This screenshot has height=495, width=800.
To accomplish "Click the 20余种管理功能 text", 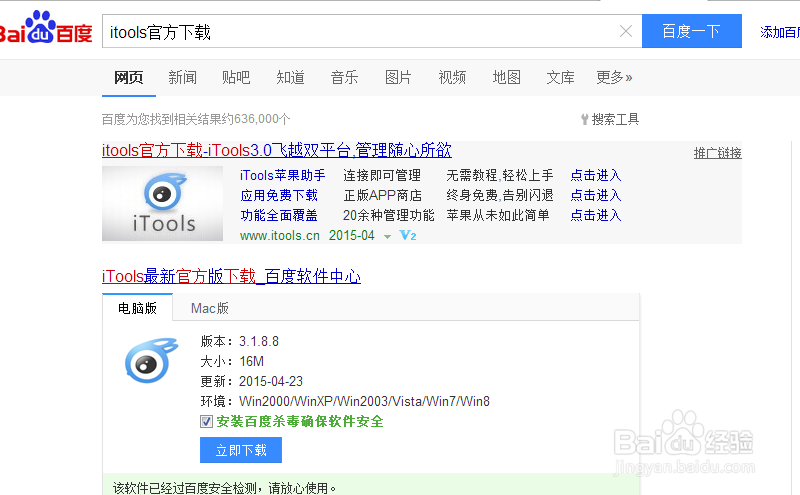I will [x=388, y=215].
